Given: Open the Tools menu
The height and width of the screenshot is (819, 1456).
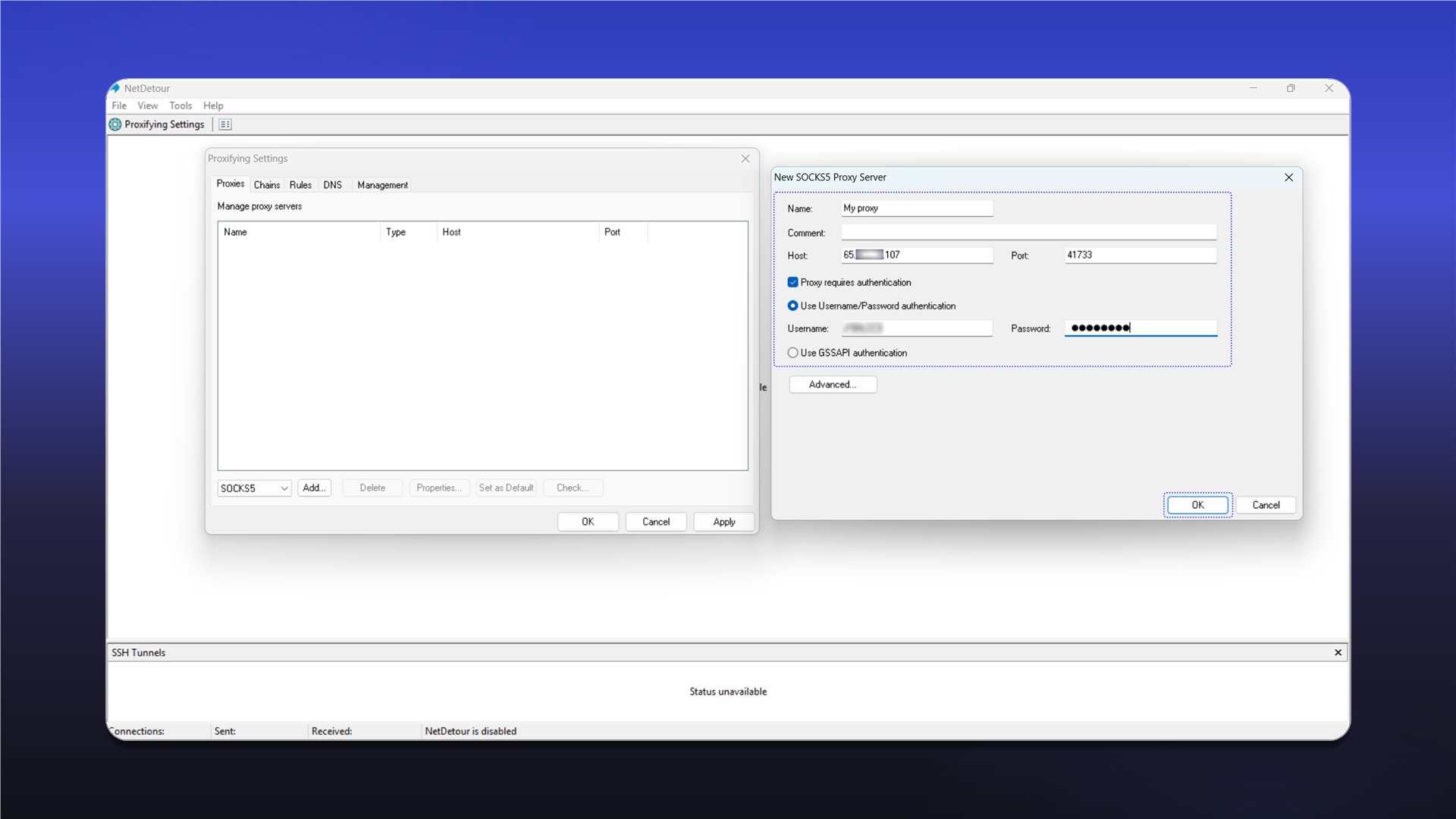Looking at the screenshot, I should [x=180, y=105].
